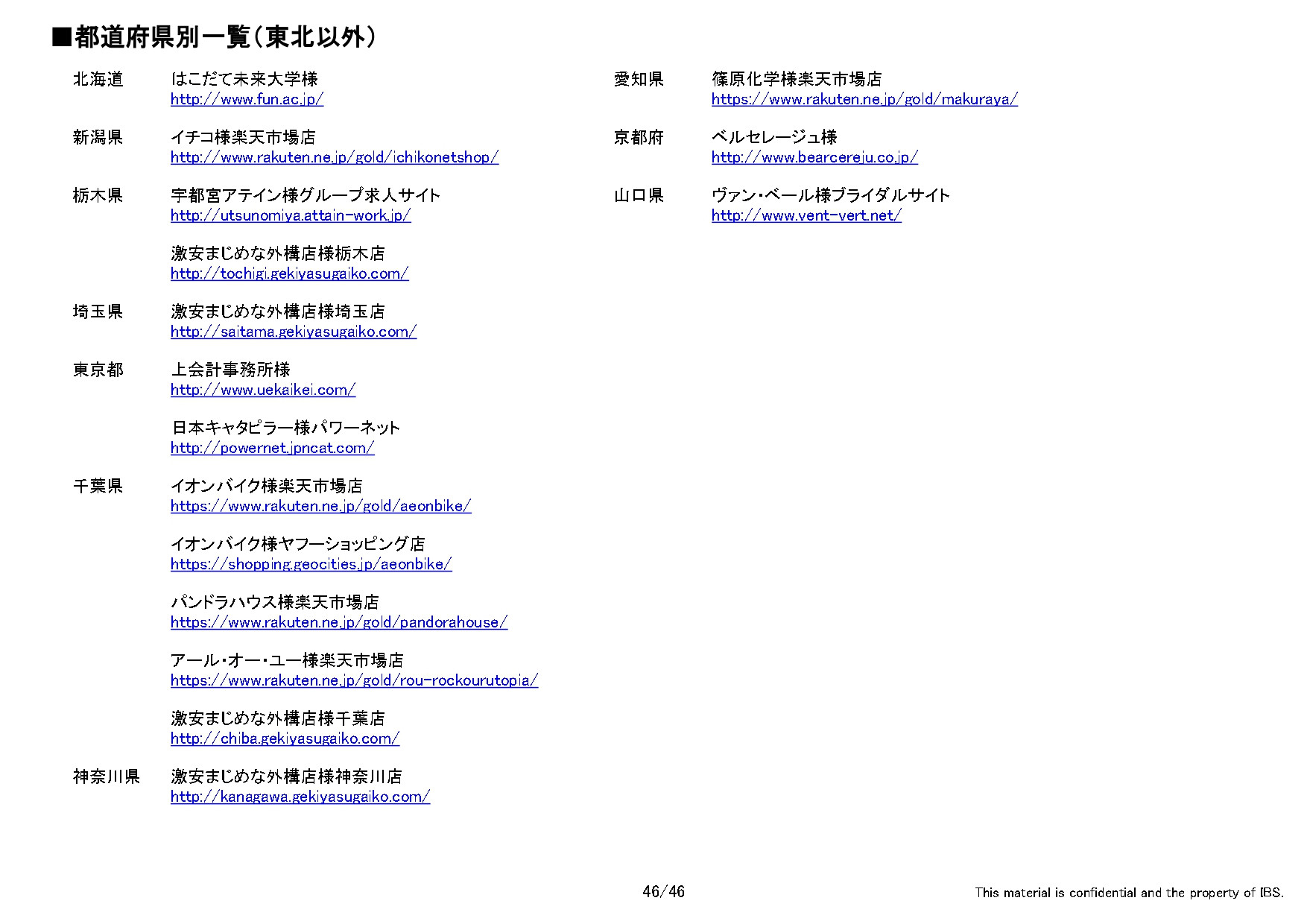The width and height of the screenshot is (1307, 924).
Task: Visit the パンドラハウス Rakuten link gold/pandorahouse
Action: (x=338, y=623)
